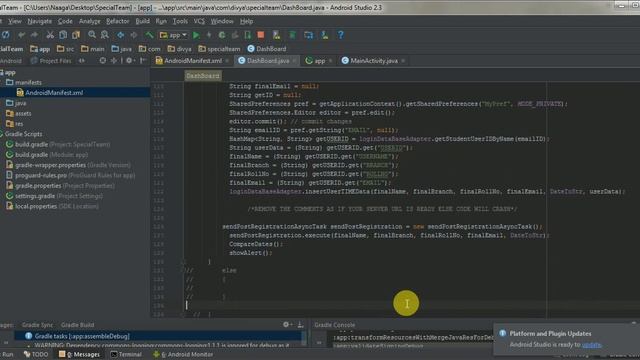Click the Paste icon in toolbar
This screenshot has height=360, width=640.
76,35
